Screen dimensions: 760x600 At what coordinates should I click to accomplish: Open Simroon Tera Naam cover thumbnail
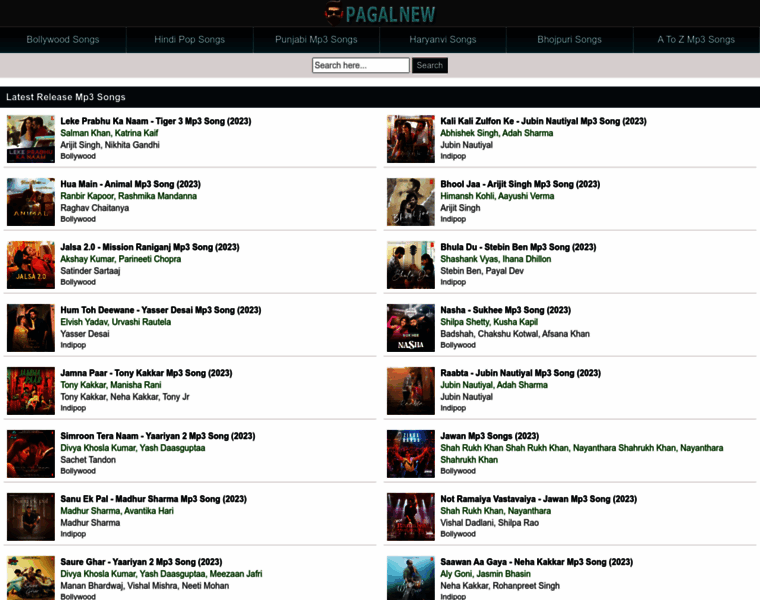pyautogui.click(x=31, y=454)
